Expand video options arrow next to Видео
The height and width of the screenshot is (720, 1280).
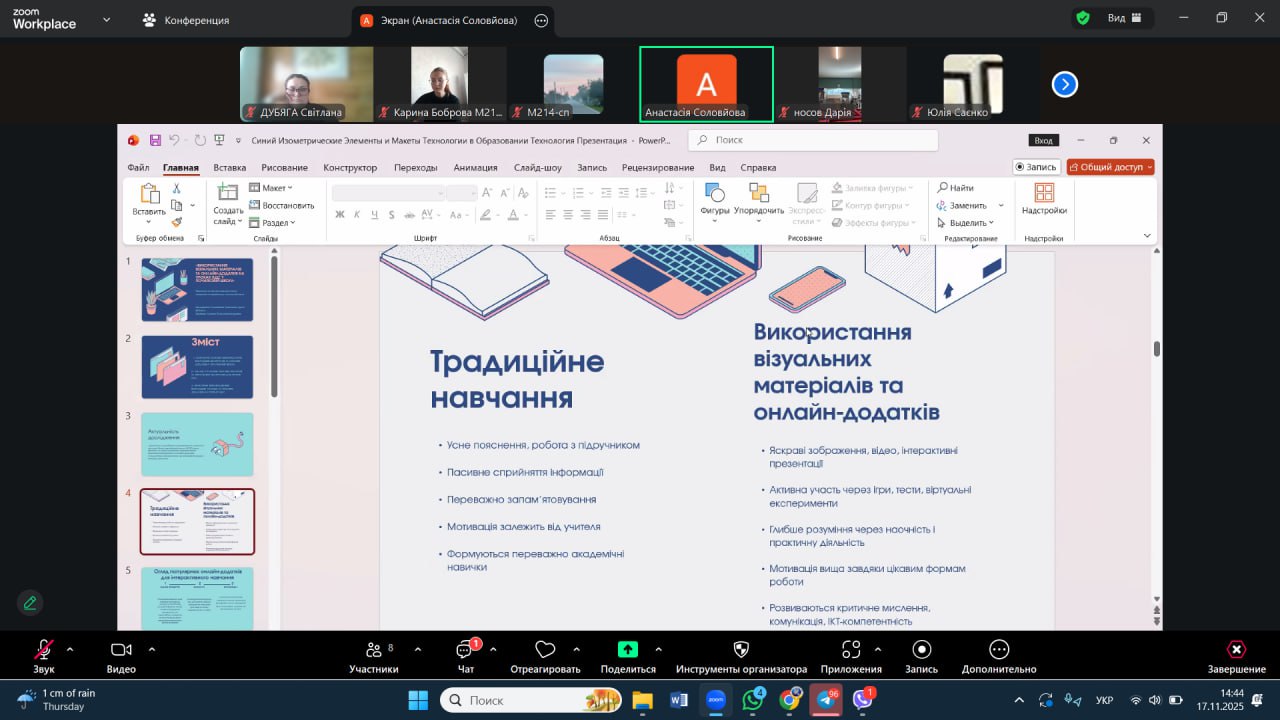152,649
